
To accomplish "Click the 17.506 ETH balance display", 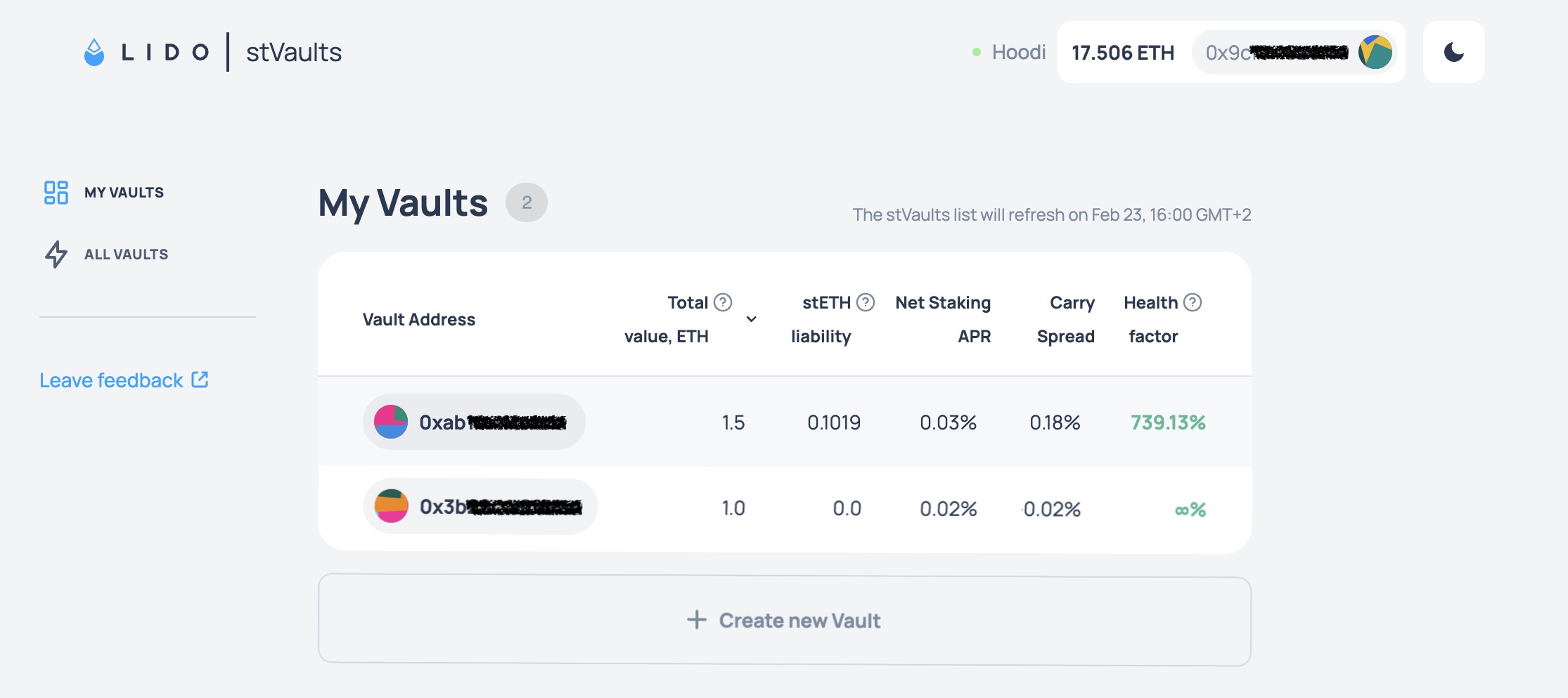I will pyautogui.click(x=1122, y=53).
